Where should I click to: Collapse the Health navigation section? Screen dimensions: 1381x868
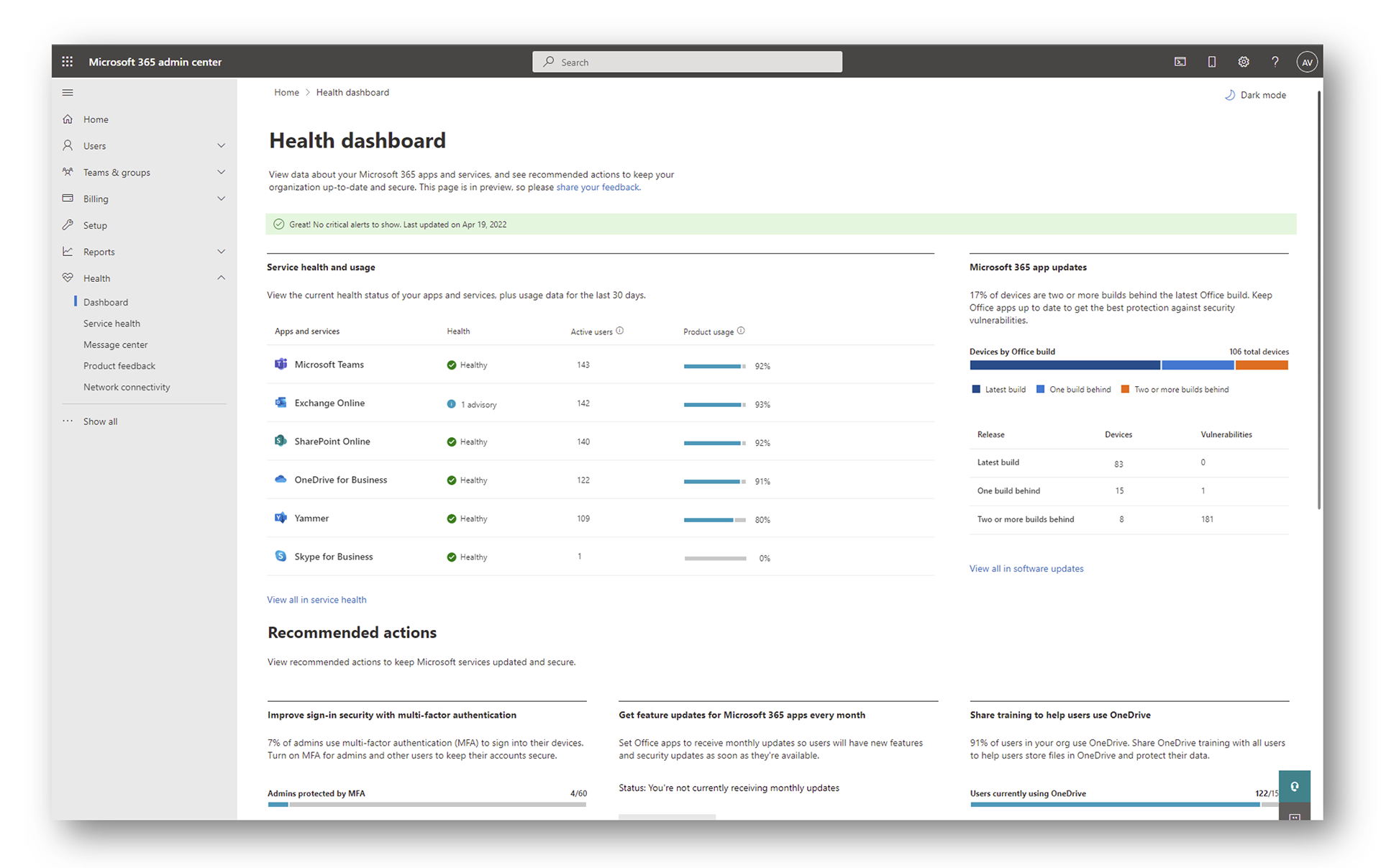[221, 278]
